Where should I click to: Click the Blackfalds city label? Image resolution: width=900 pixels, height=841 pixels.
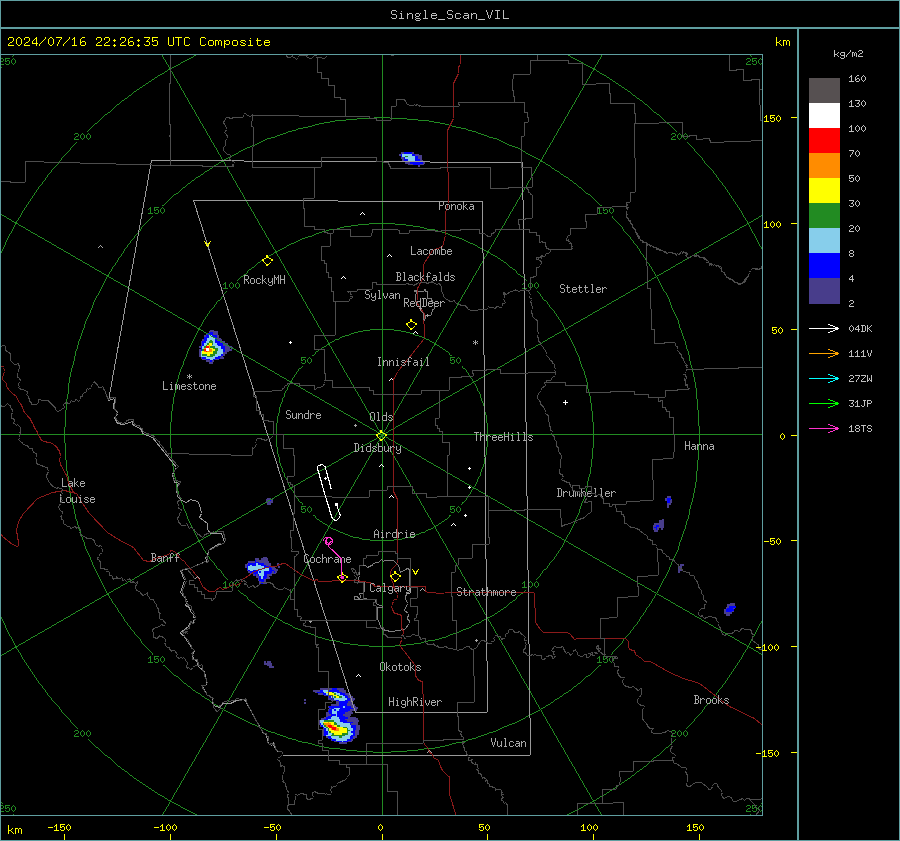tap(425, 277)
